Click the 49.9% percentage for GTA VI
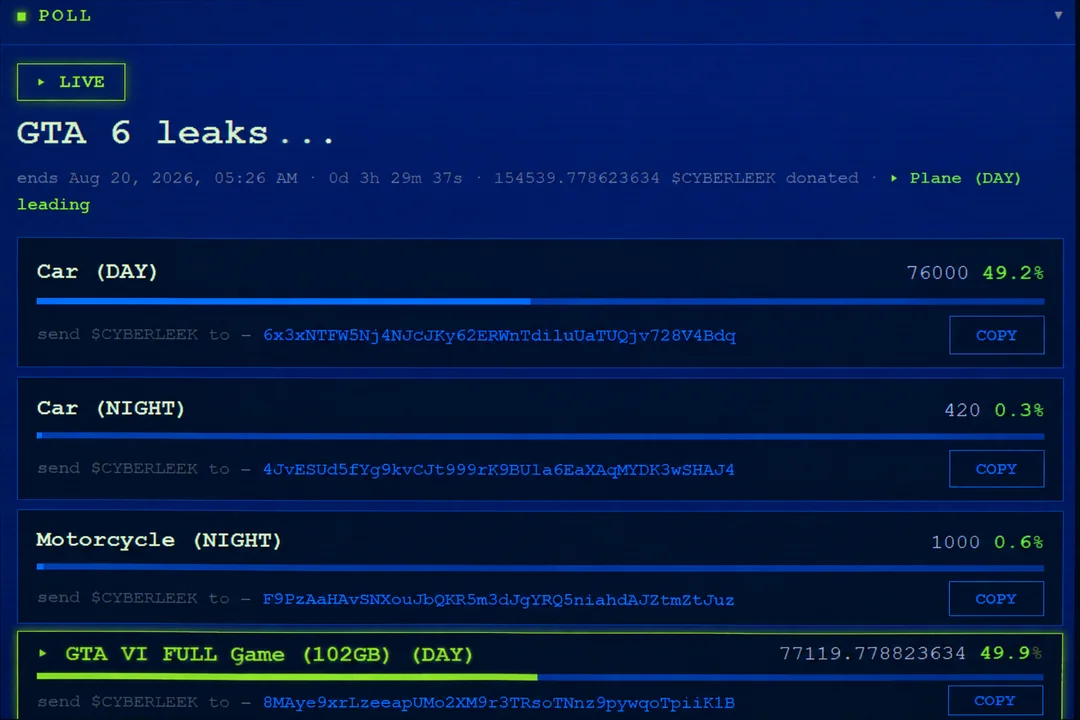 (x=1012, y=653)
